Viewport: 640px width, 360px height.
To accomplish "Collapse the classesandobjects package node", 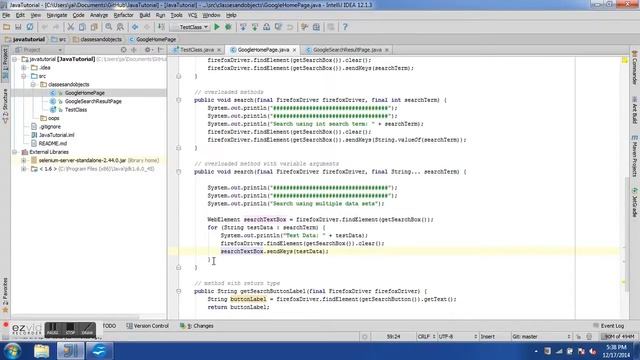I will 33,84.
